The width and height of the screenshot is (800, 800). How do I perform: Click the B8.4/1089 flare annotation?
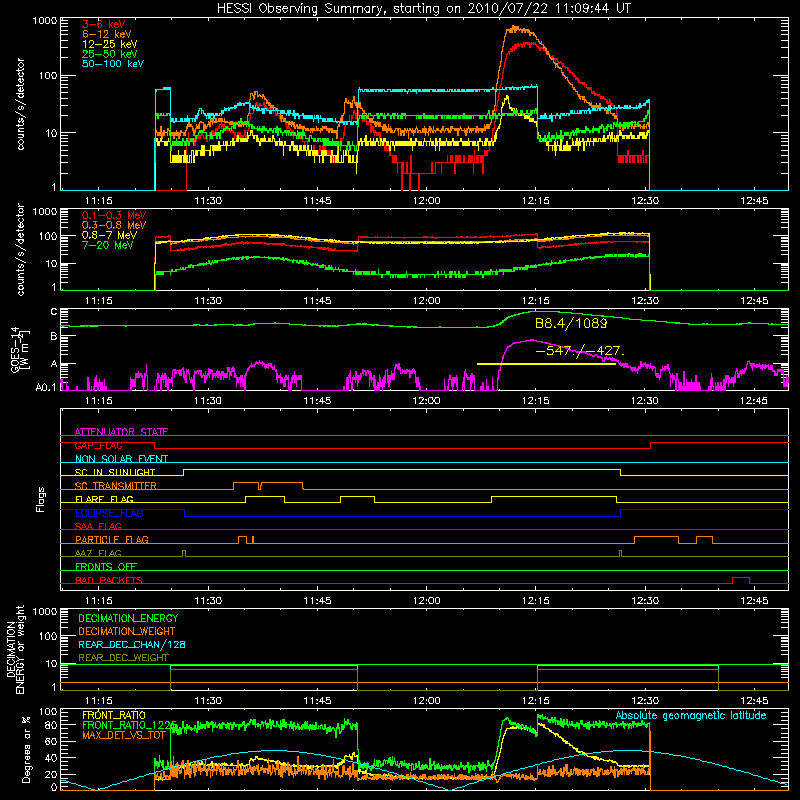click(571, 323)
